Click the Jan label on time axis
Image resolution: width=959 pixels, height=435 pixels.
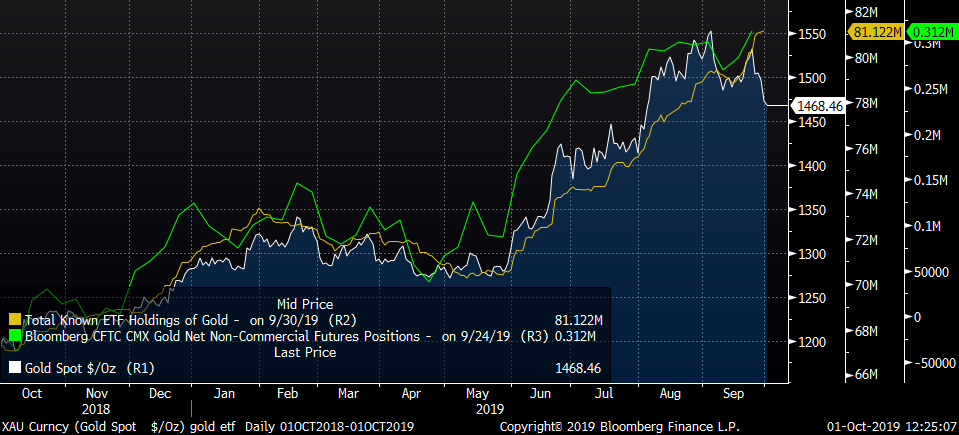[x=224, y=394]
